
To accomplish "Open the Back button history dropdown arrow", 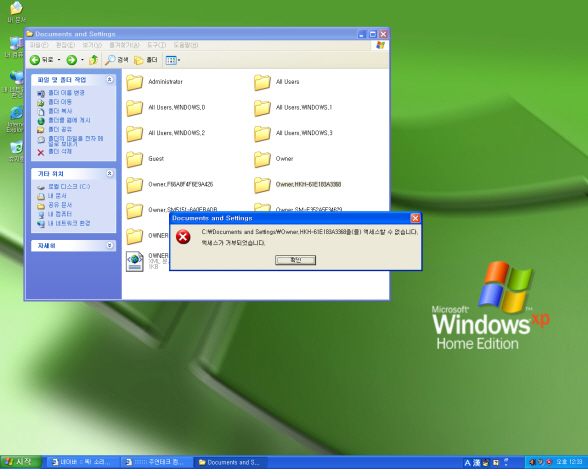I will coord(59,60).
